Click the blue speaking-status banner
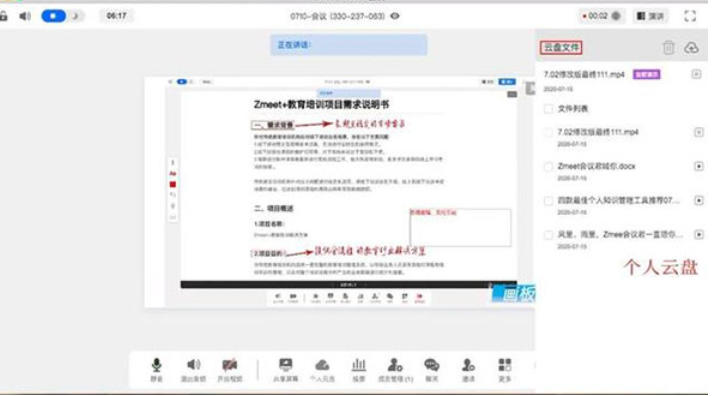 point(348,45)
